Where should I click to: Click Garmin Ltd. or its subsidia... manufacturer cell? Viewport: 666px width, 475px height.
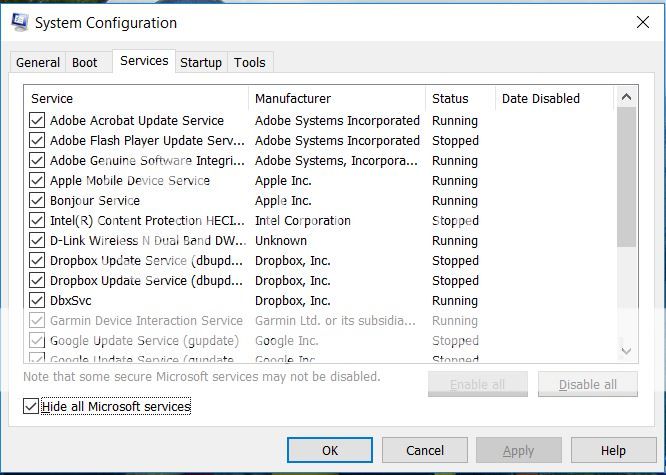click(x=336, y=320)
